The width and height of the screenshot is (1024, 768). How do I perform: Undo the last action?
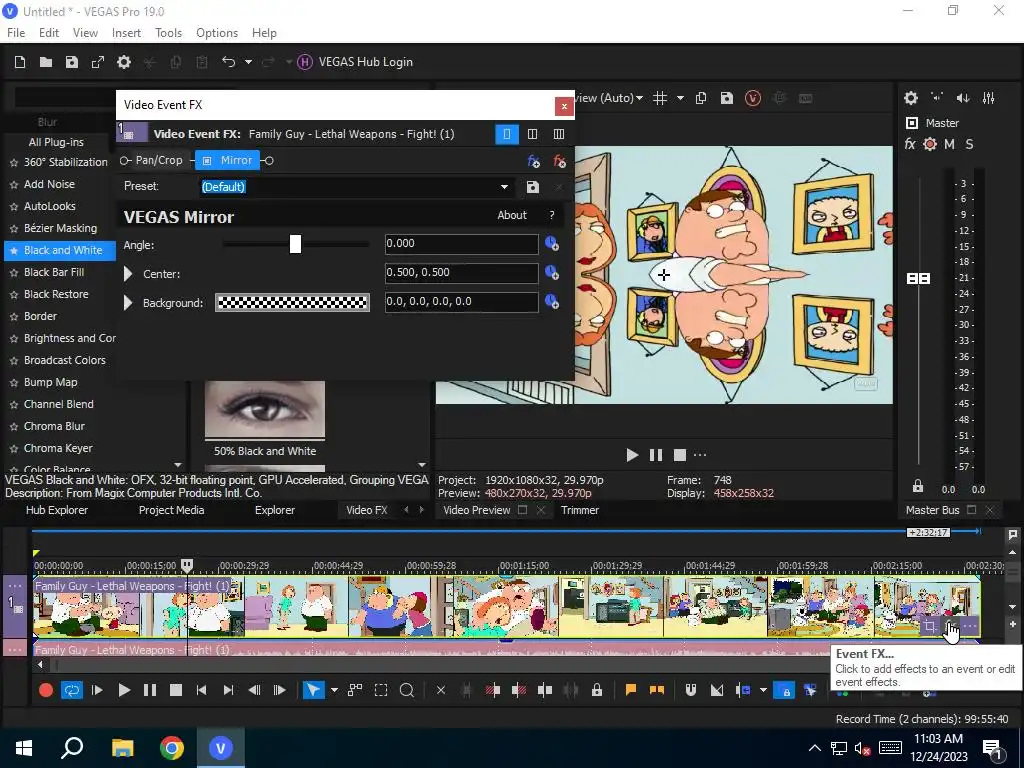[228, 62]
